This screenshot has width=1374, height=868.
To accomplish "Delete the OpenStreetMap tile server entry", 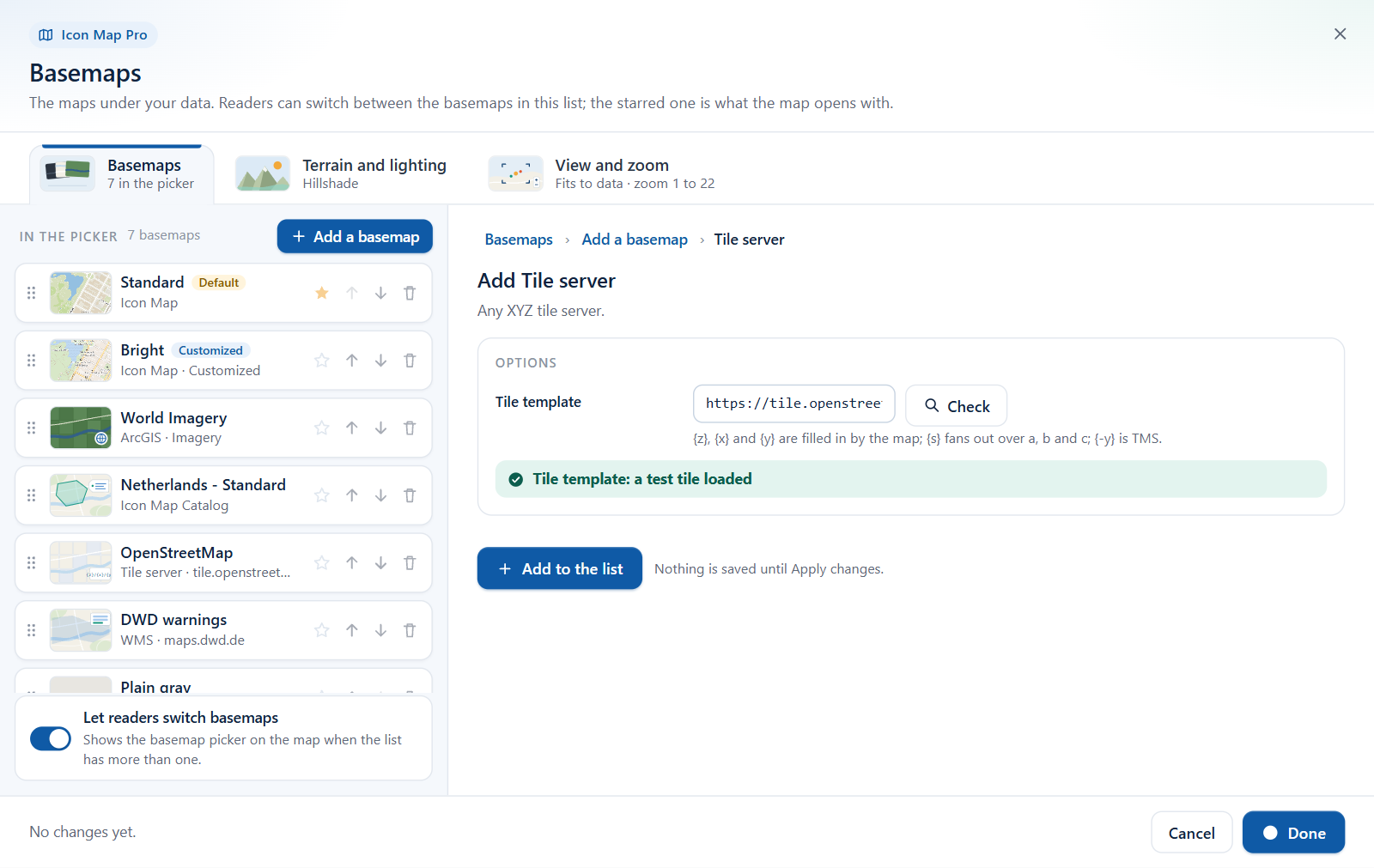I will 410,562.
